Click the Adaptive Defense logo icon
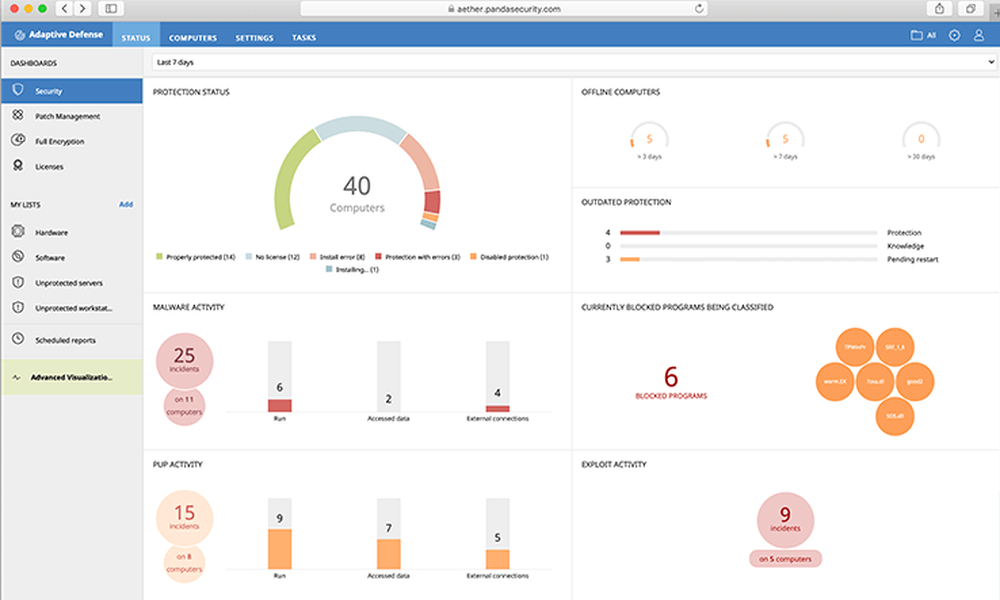The width and height of the screenshot is (1000, 600). click(20, 34)
